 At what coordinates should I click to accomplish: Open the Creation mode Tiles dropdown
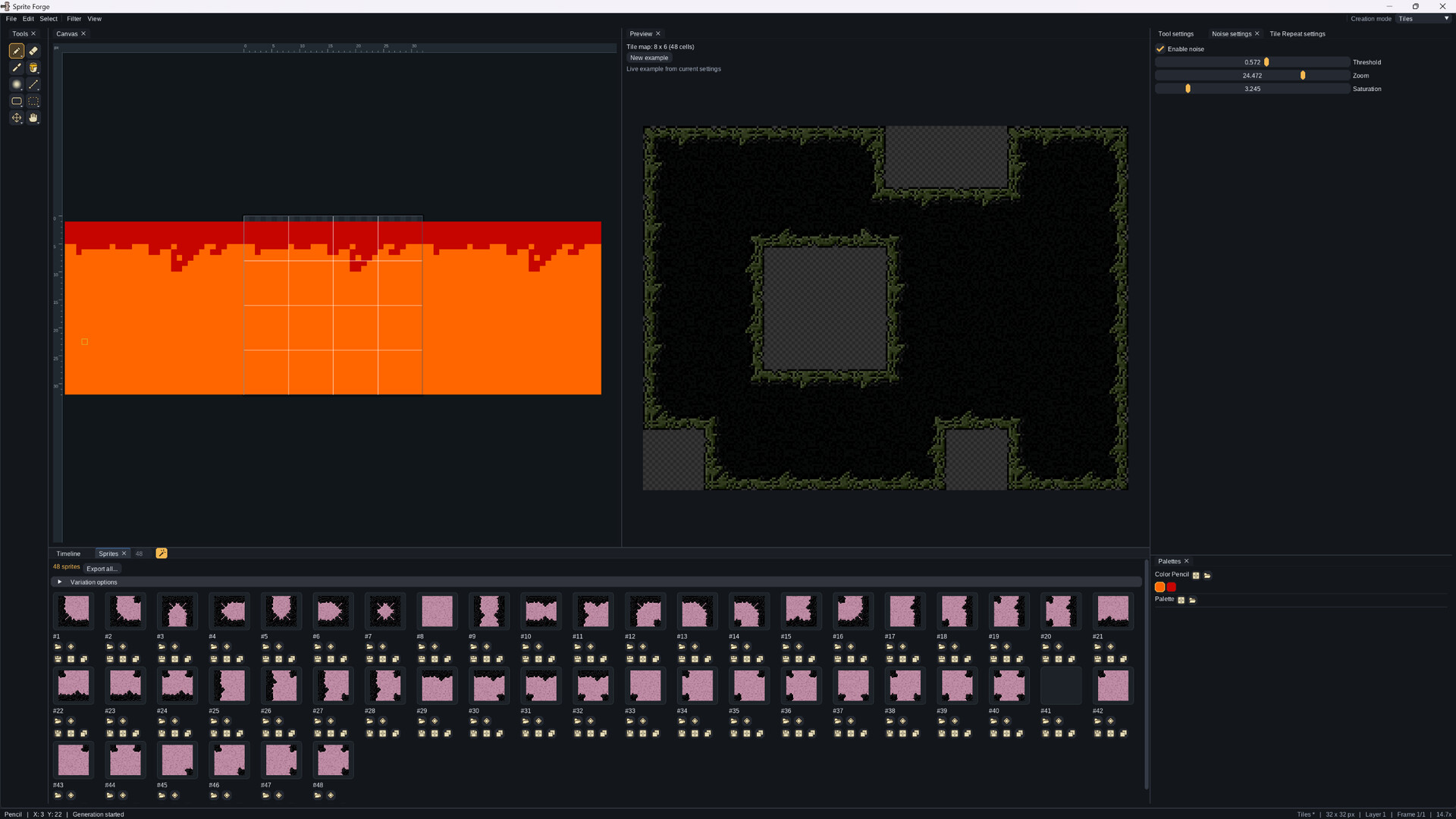tap(1423, 19)
